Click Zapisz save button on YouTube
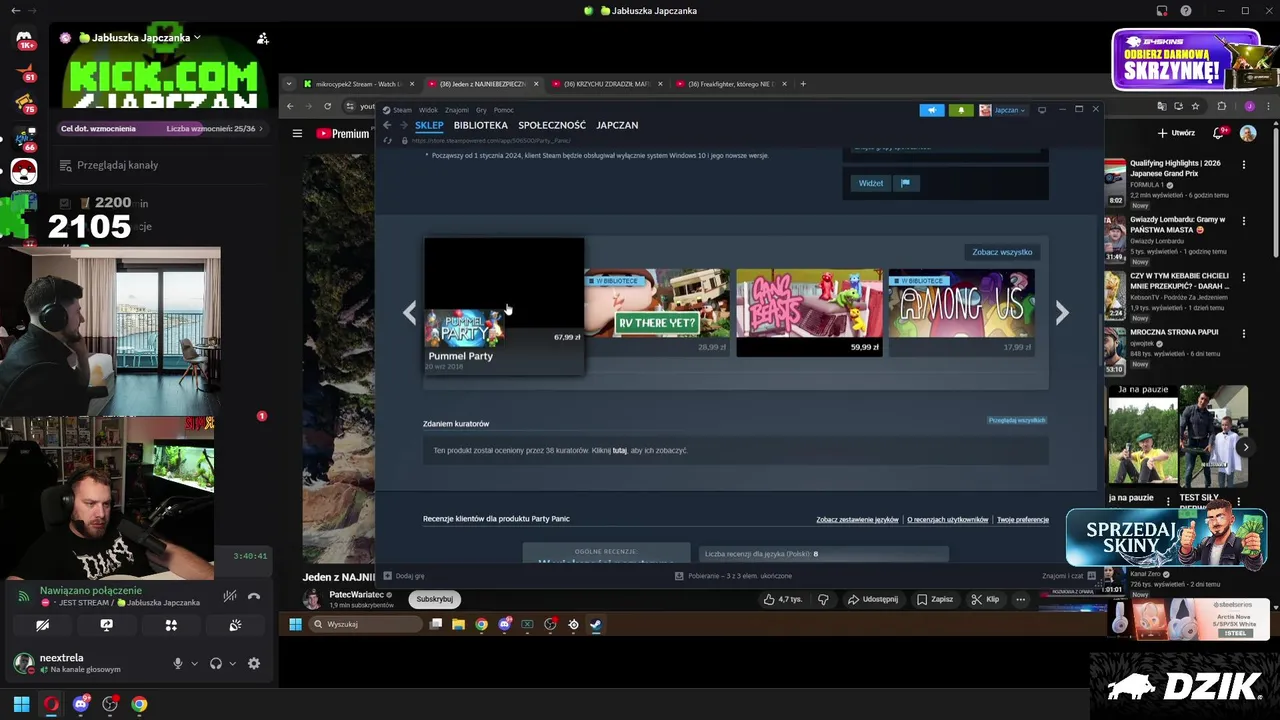1280x720 pixels. 935,599
